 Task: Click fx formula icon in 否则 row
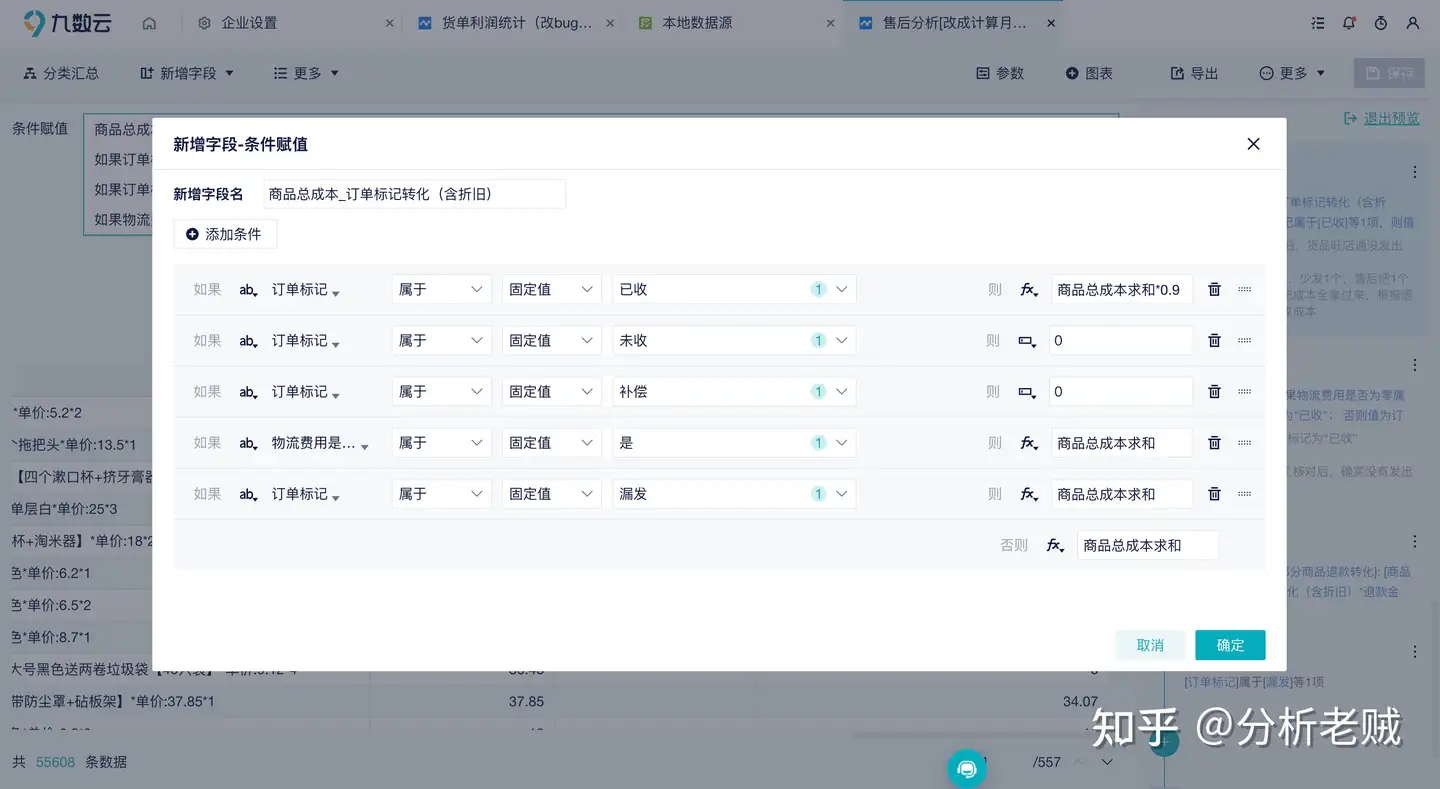point(1055,545)
